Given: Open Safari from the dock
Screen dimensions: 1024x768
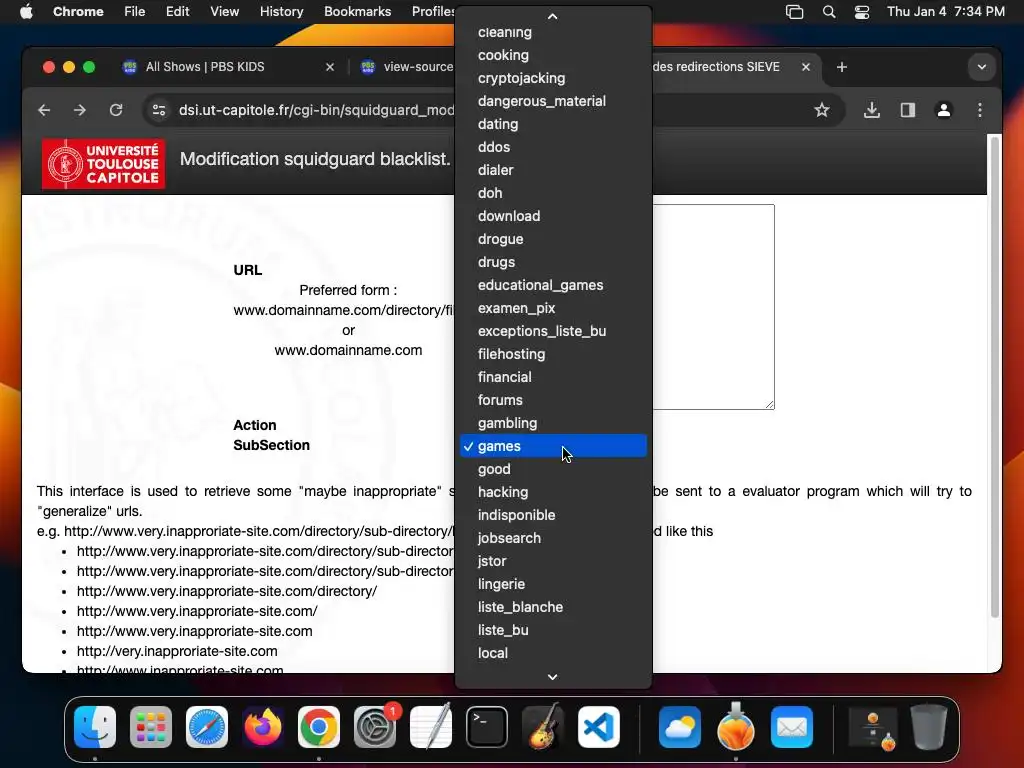Looking at the screenshot, I should point(207,727).
